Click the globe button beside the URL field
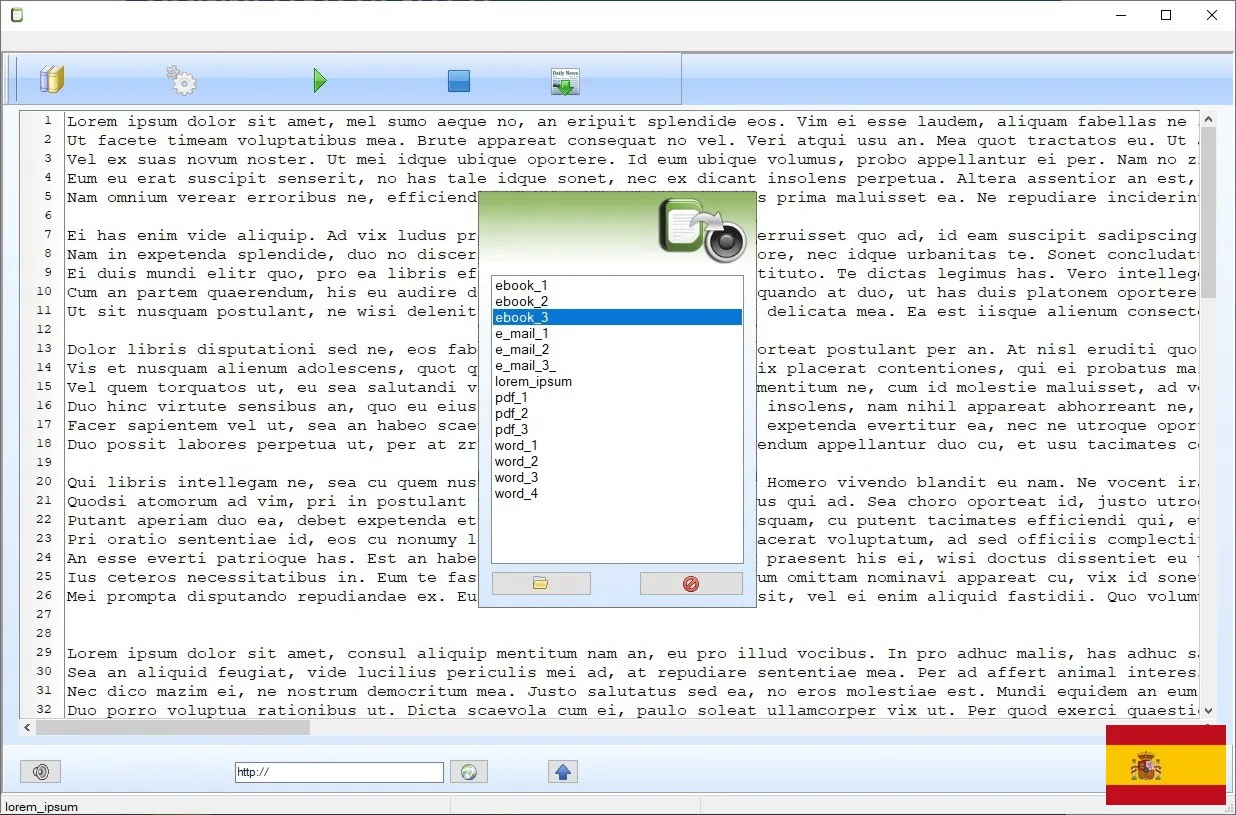Viewport: 1236px width, 815px height. point(469,771)
